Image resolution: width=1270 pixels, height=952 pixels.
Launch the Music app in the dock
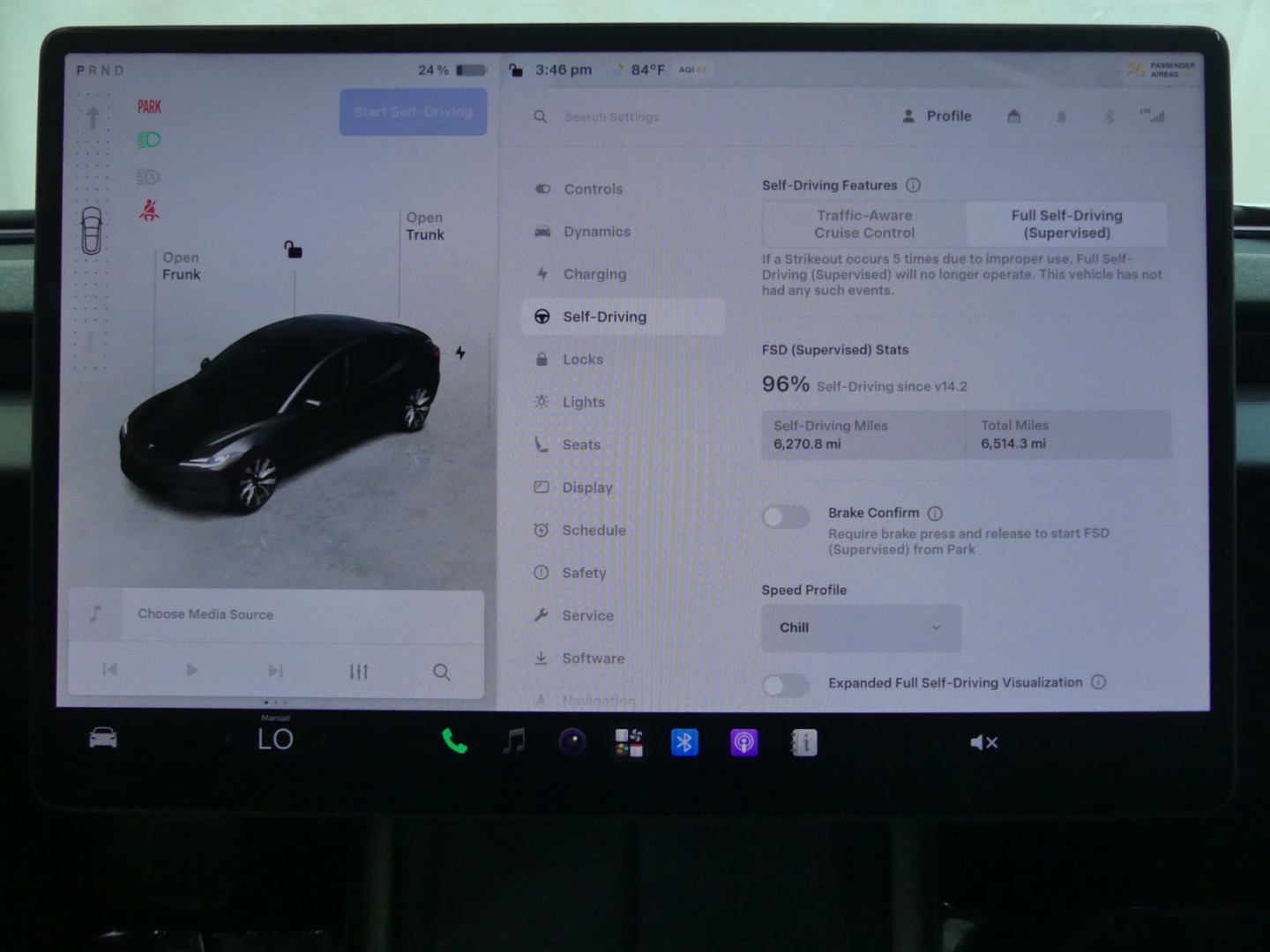[x=513, y=741]
